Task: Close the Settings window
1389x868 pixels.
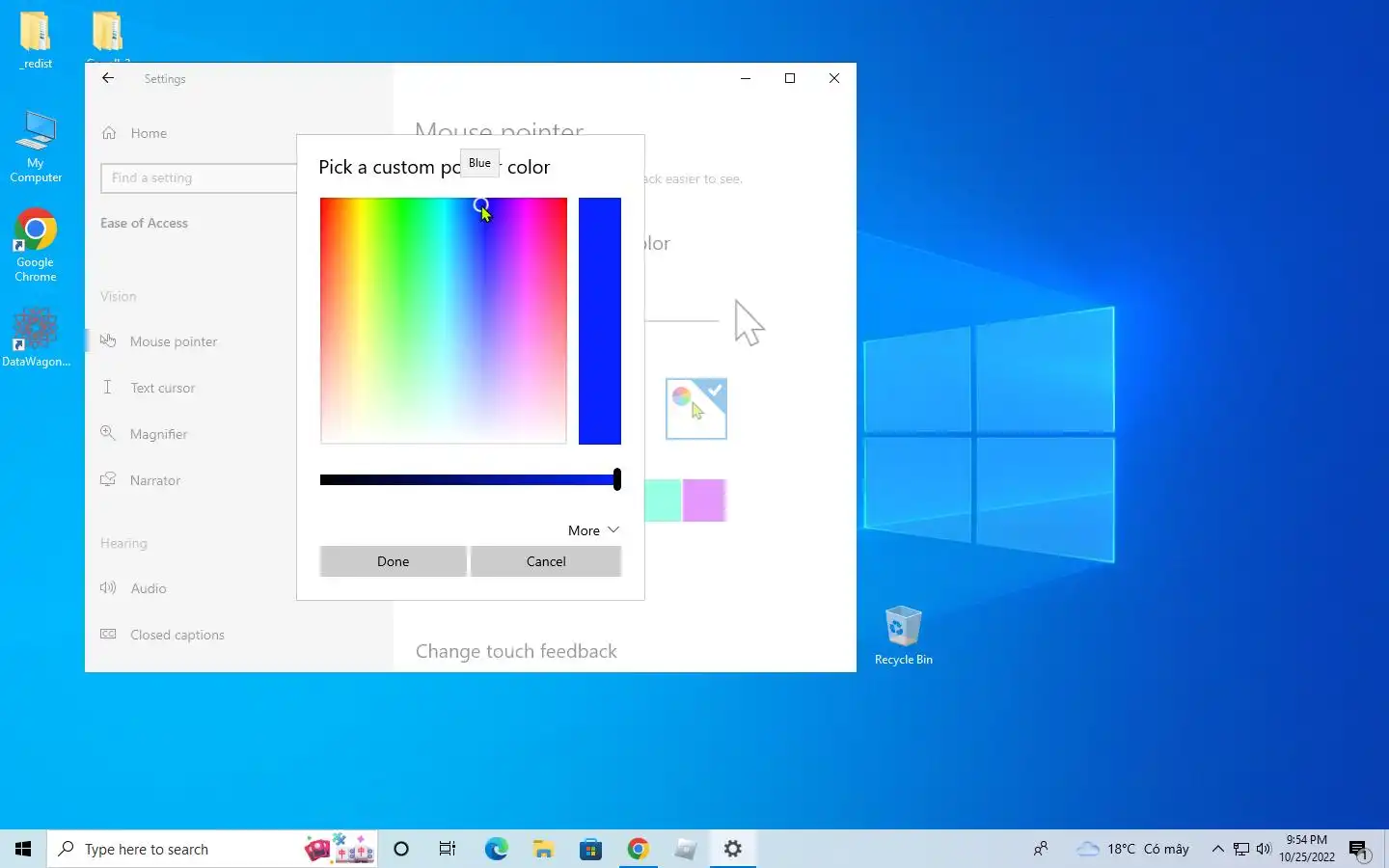Action: coord(834,78)
